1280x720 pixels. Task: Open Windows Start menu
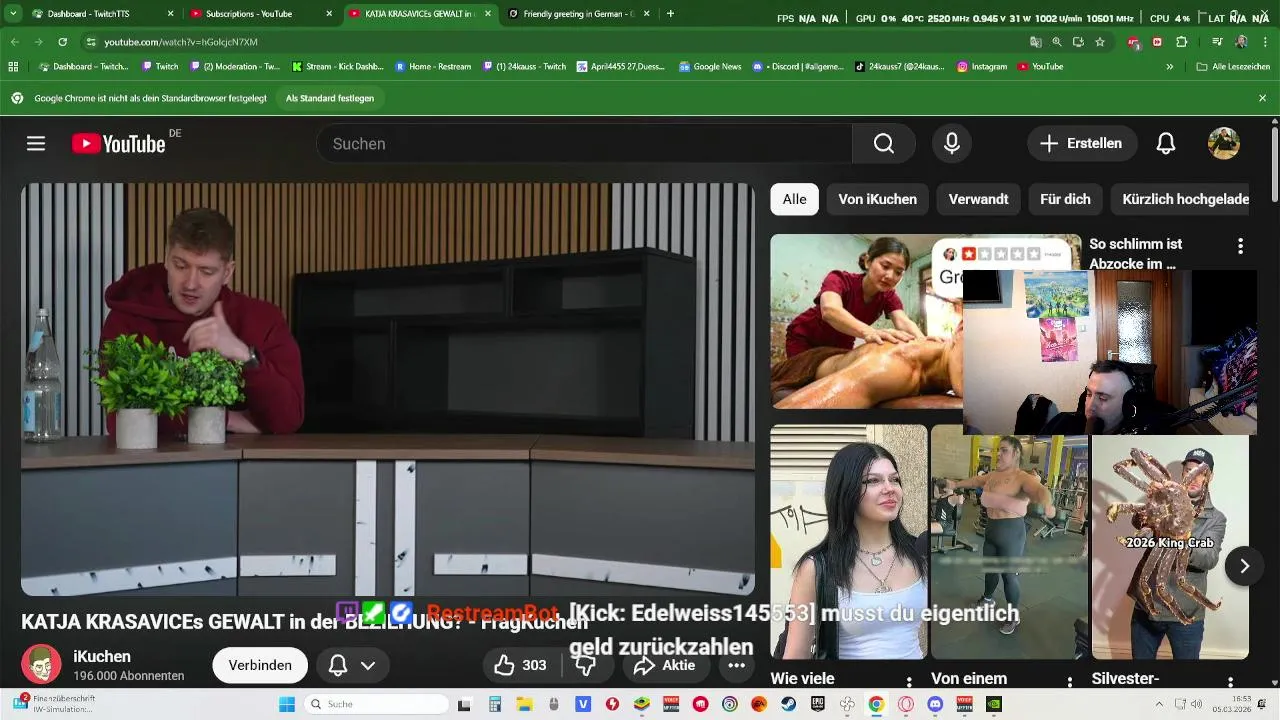click(x=287, y=704)
